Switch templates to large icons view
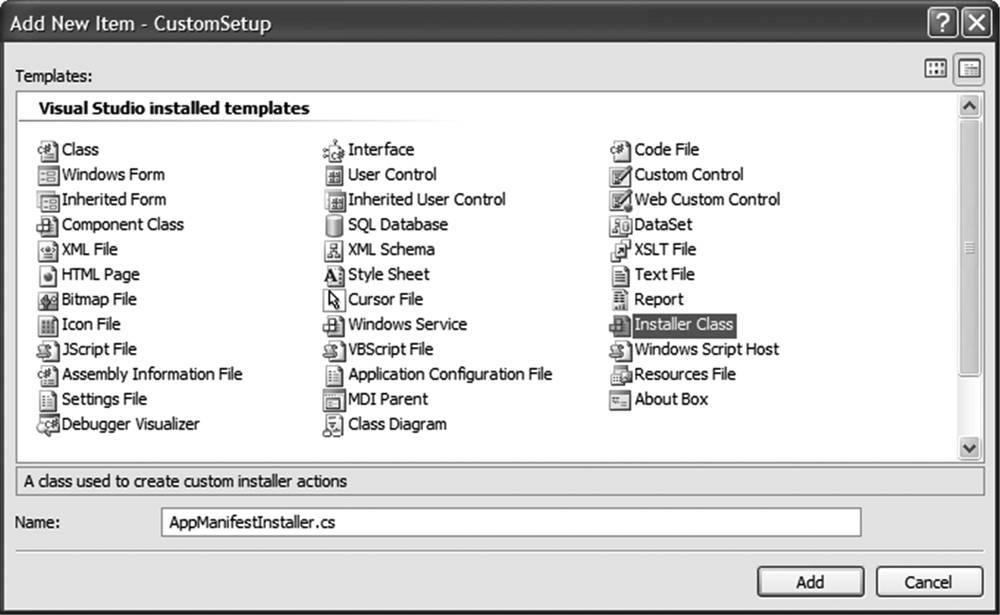The image size is (1000, 615). (x=936, y=68)
